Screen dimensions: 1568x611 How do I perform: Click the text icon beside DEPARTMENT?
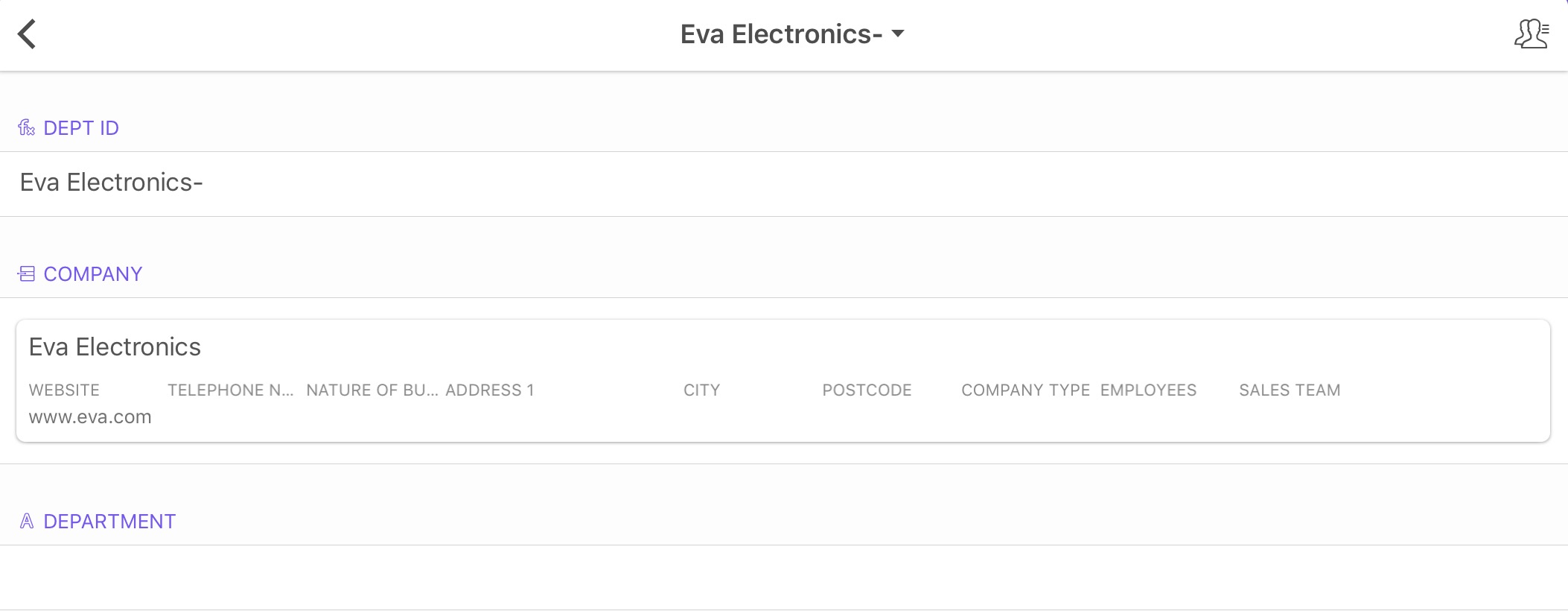tap(27, 522)
